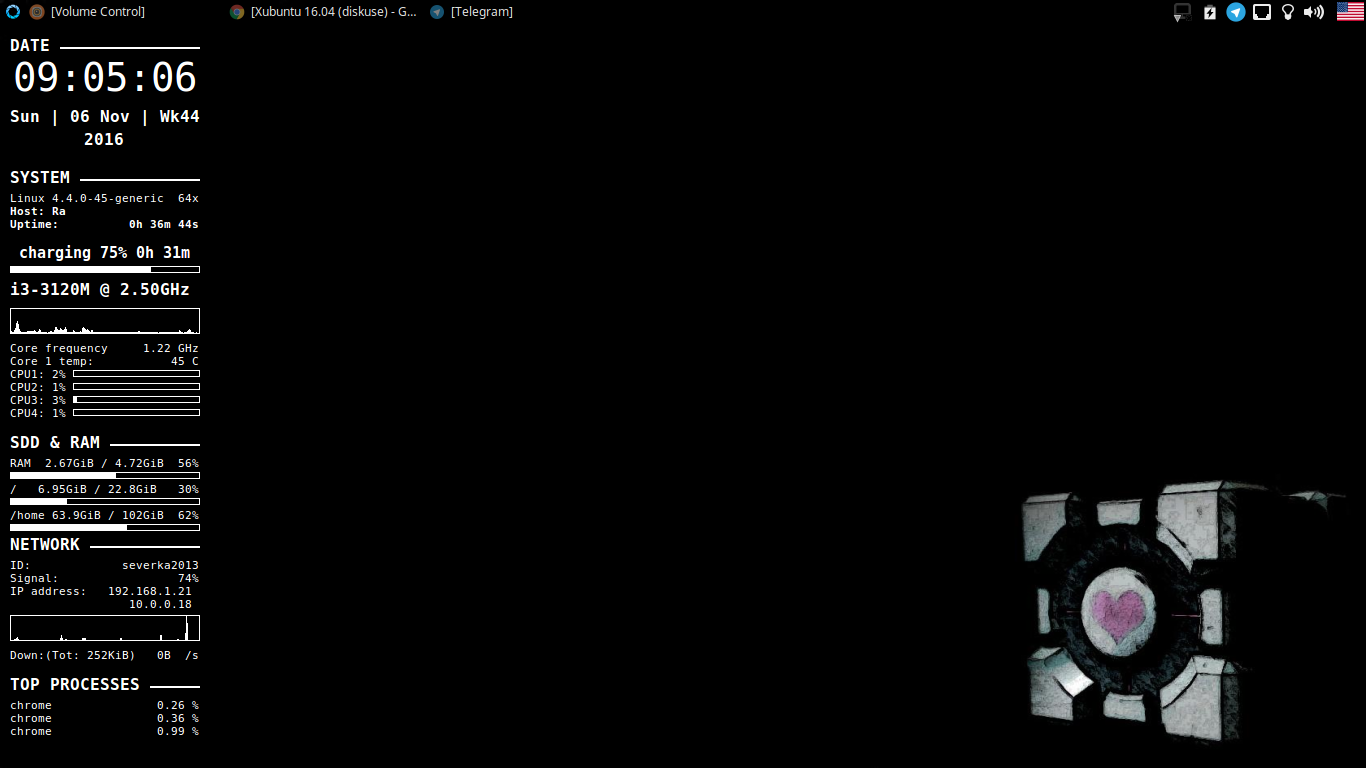Click the CPU usage history graph
This screenshot has width=1366, height=768.
click(x=105, y=321)
